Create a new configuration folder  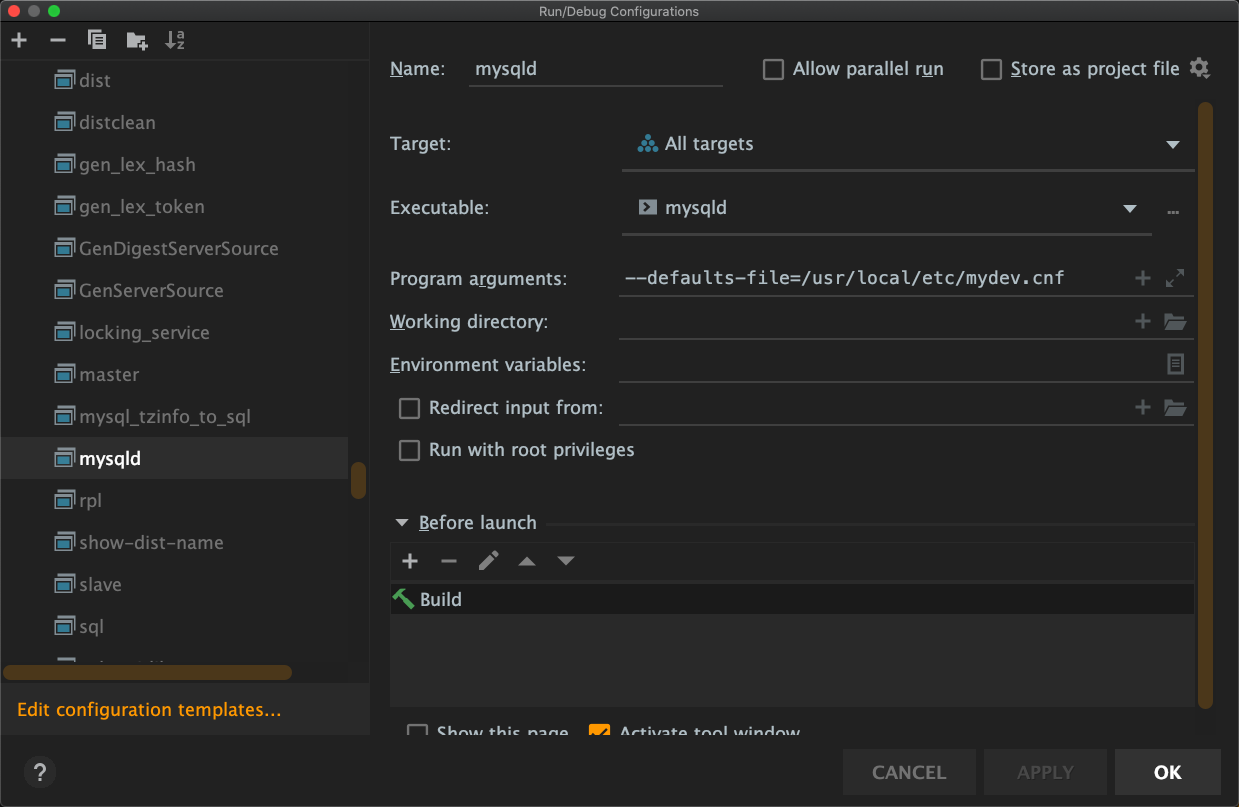coord(137,40)
